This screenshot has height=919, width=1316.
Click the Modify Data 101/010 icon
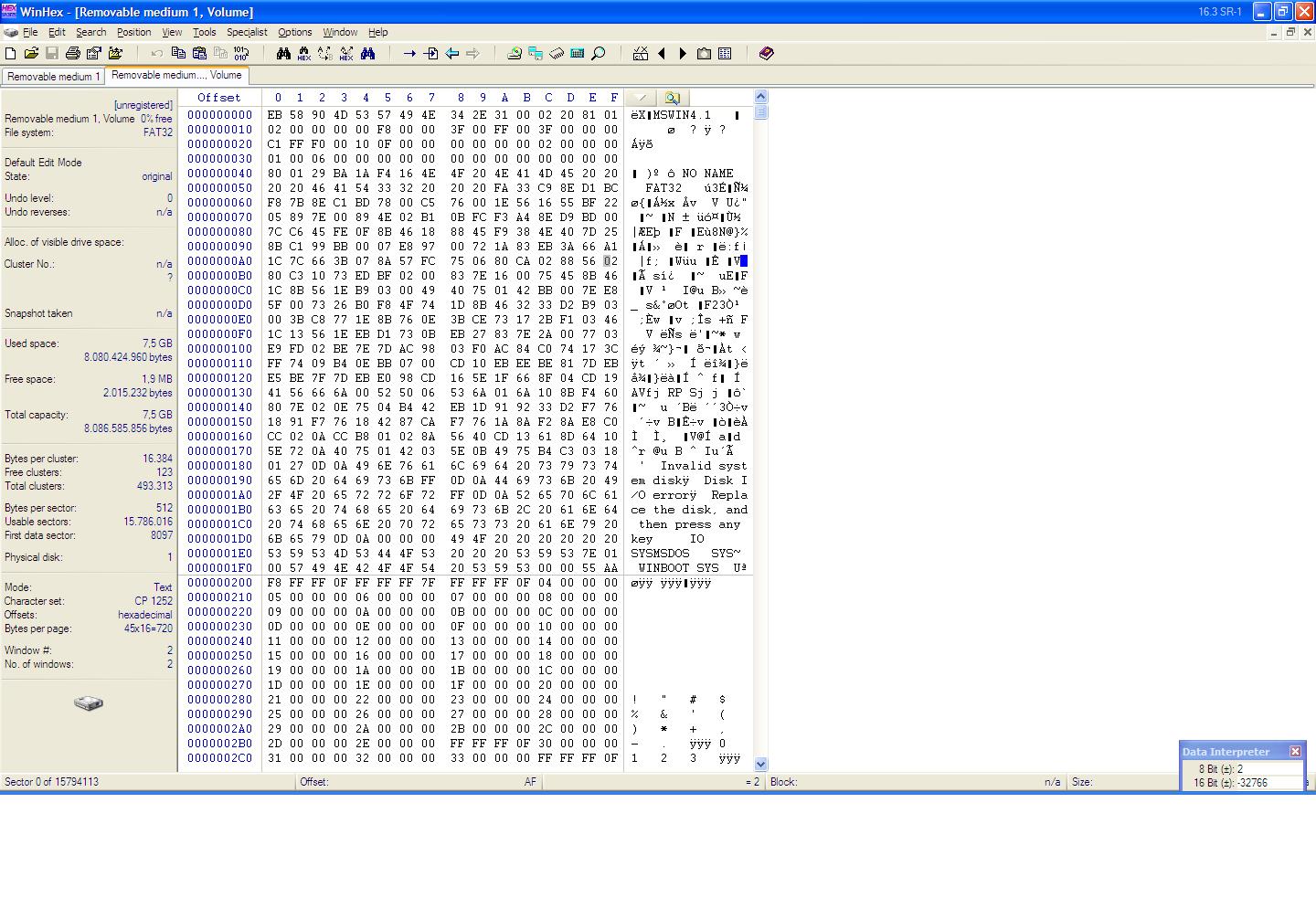pyautogui.click(x=241, y=54)
